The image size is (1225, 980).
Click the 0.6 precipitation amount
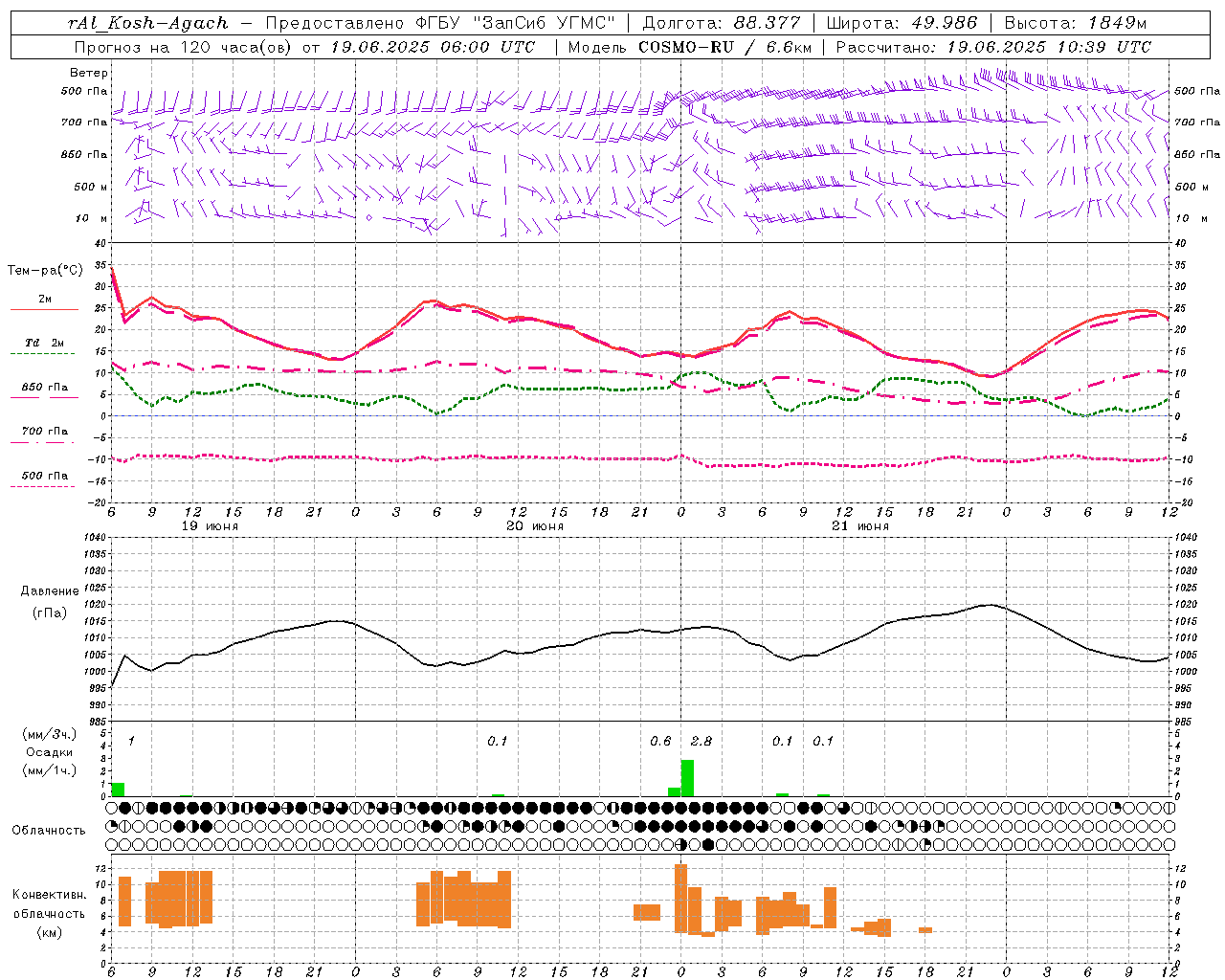(x=660, y=741)
